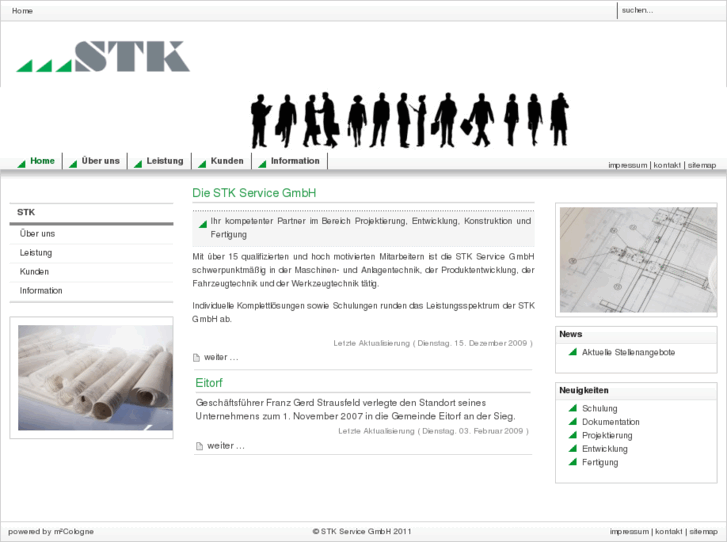This screenshot has height=545, width=727.
Task: Click the © STK Service GmbH 2011 footer text
Action: (x=362, y=532)
